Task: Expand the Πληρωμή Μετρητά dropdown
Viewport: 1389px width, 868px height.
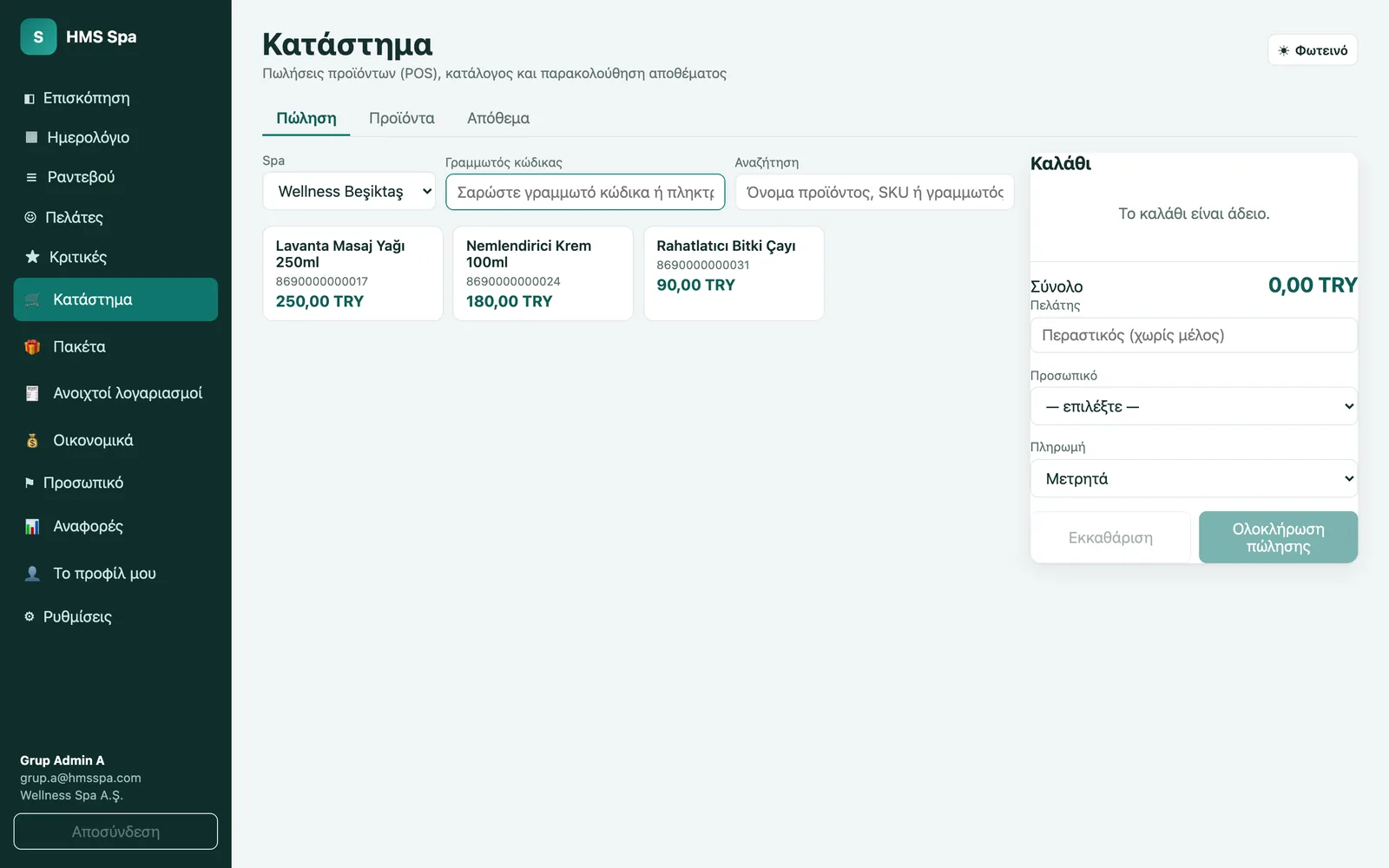Action: [1194, 478]
